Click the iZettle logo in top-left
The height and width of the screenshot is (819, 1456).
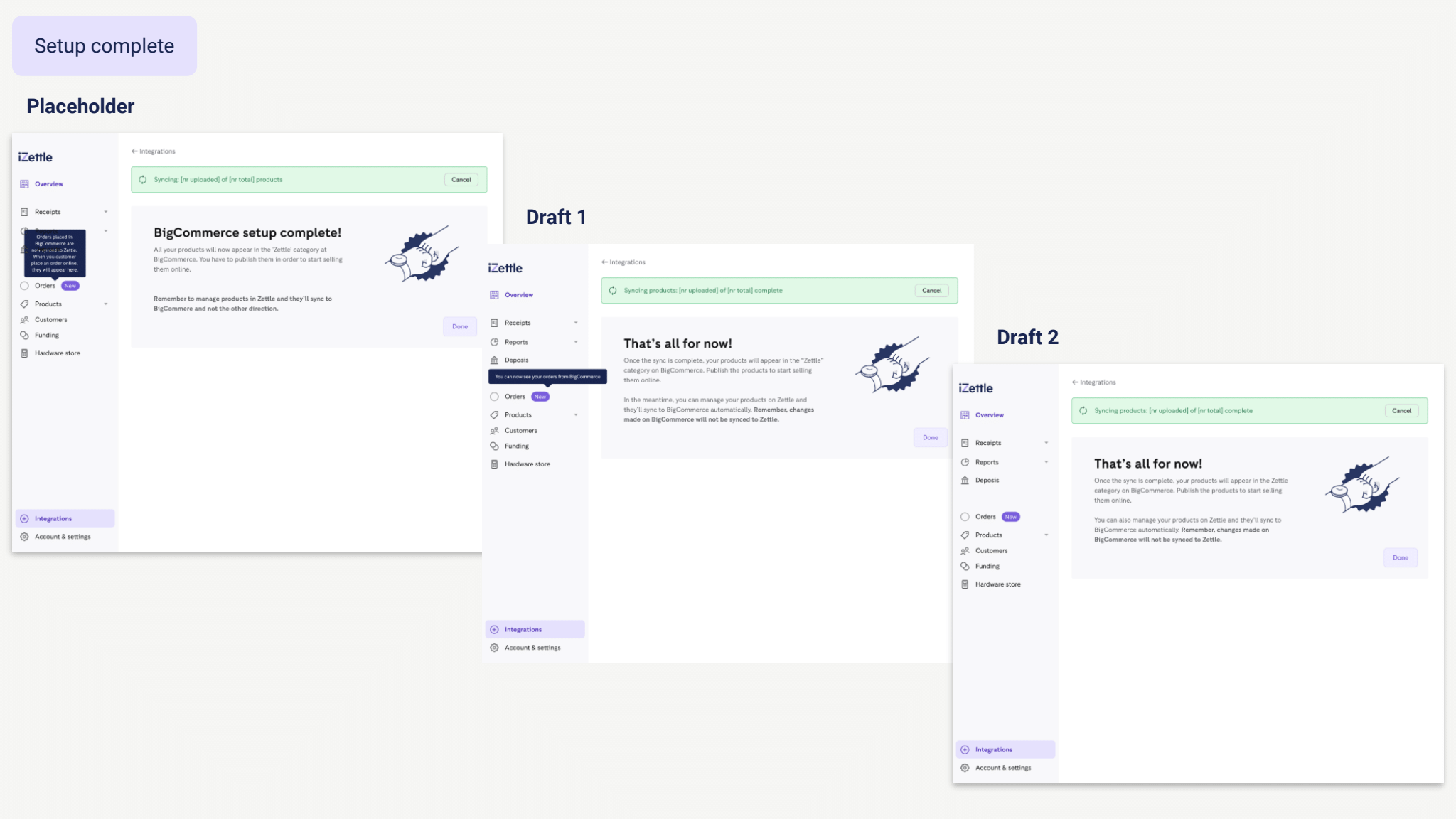pyautogui.click(x=35, y=157)
